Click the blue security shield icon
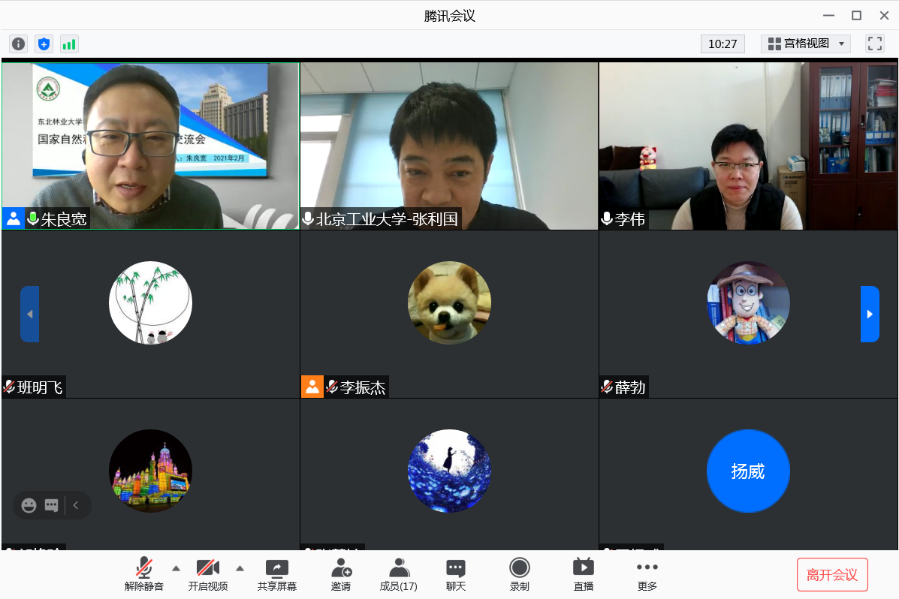This screenshot has height=599, width=899. click(43, 44)
